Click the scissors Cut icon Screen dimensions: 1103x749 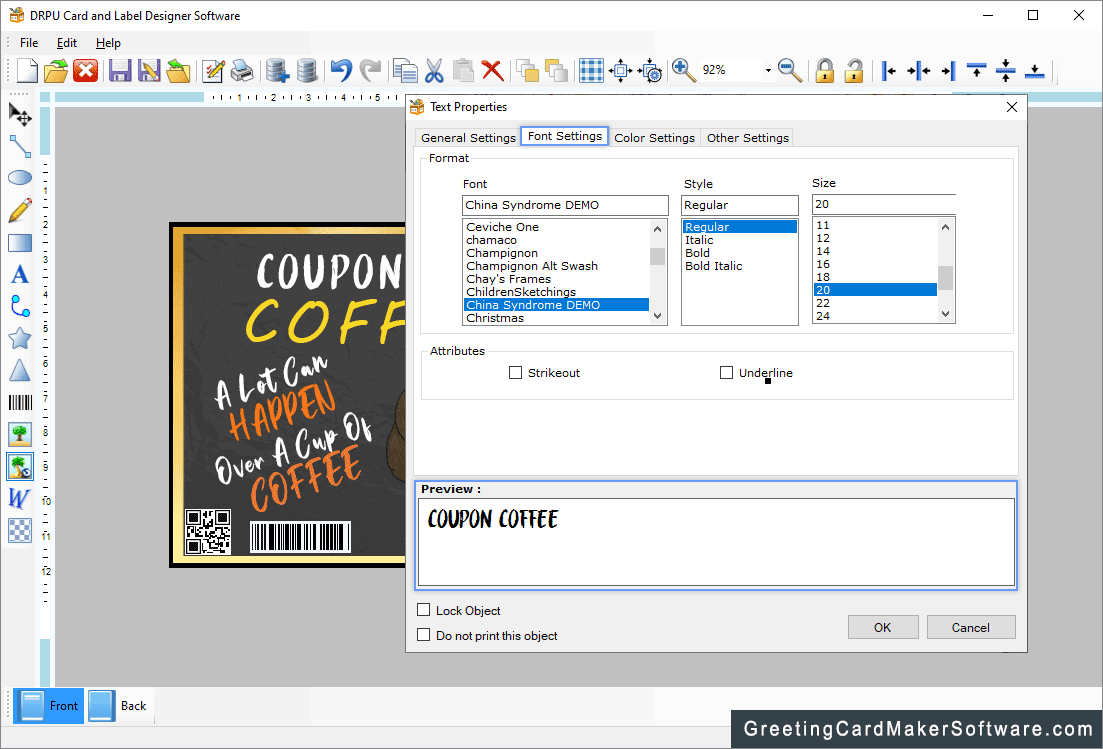click(x=434, y=70)
